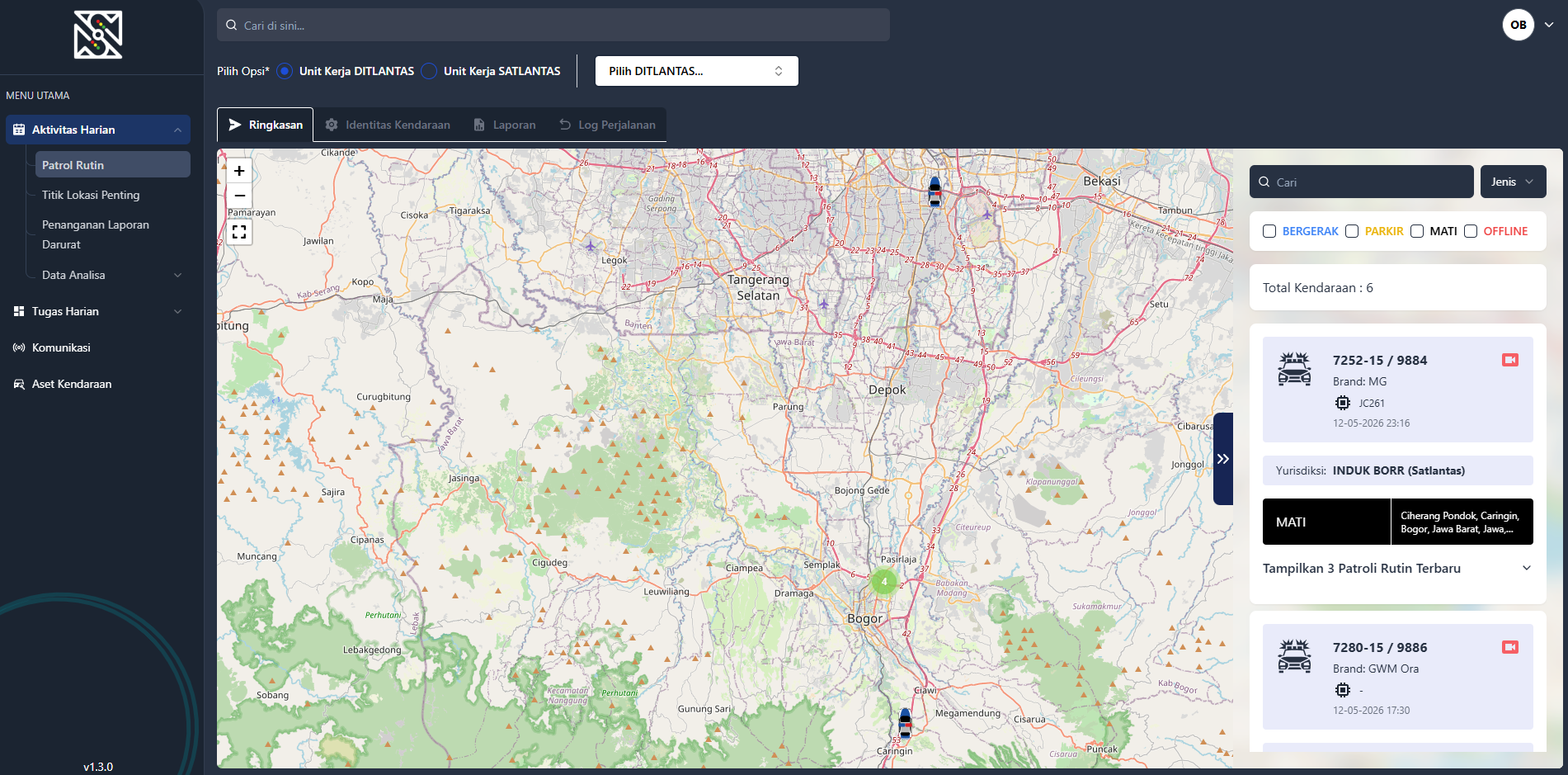
Task: Click device chip icon on GWM Ora card
Action: click(1343, 690)
